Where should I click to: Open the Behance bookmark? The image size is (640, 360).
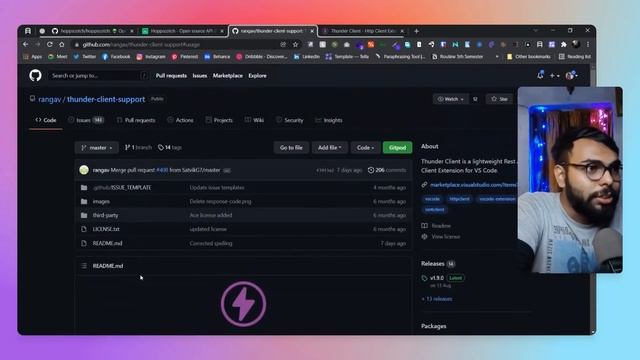point(217,57)
